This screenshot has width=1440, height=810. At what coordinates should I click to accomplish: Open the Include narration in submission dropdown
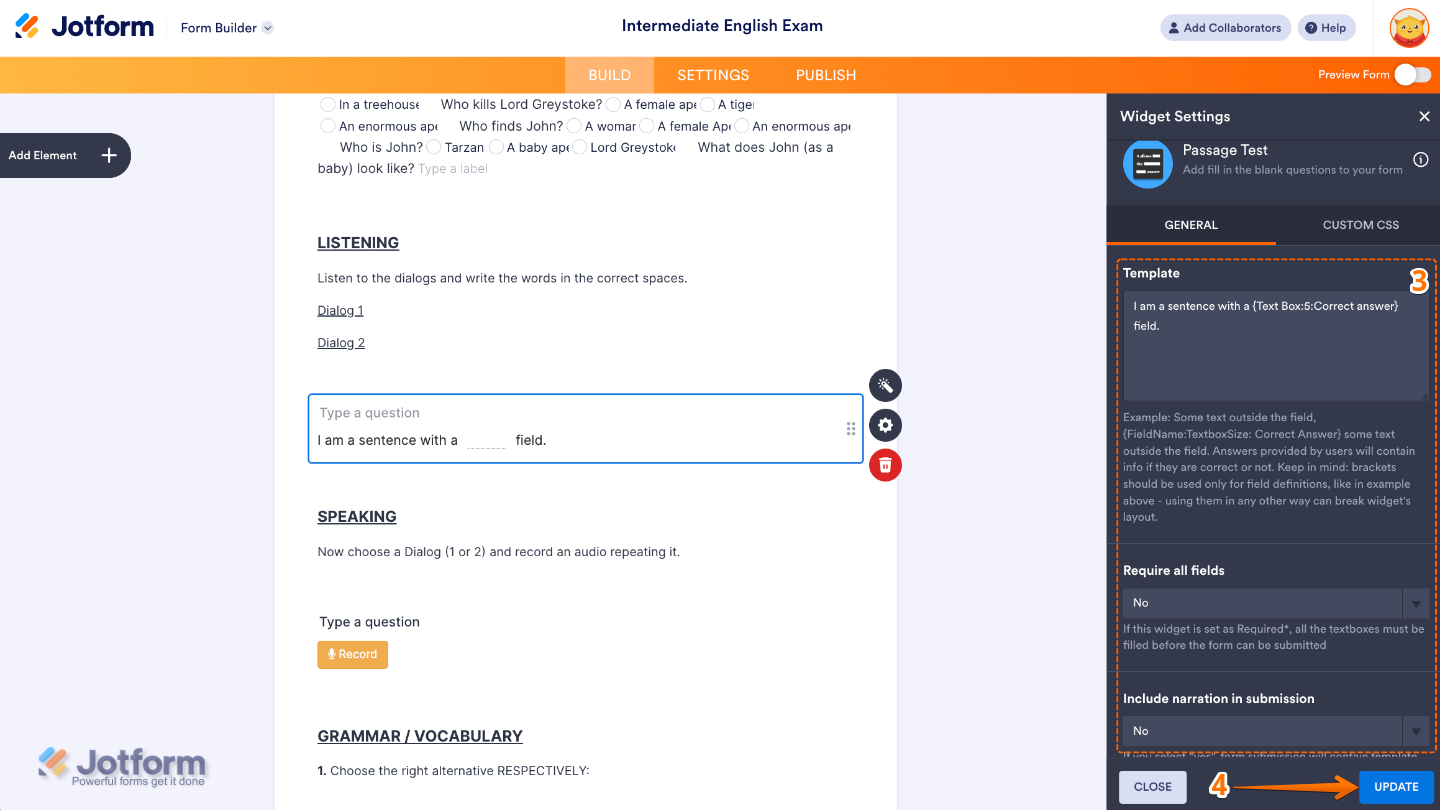pyautogui.click(x=1276, y=730)
